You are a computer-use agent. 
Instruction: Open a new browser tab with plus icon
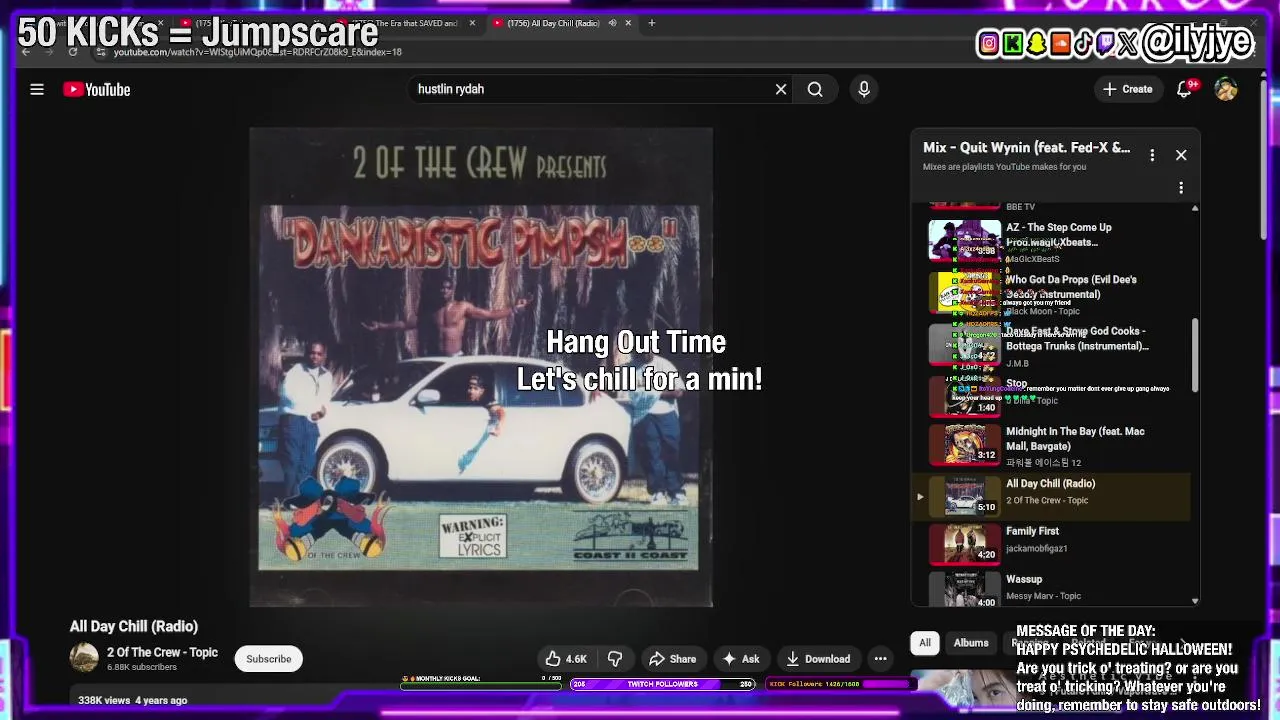pyautogui.click(x=651, y=23)
